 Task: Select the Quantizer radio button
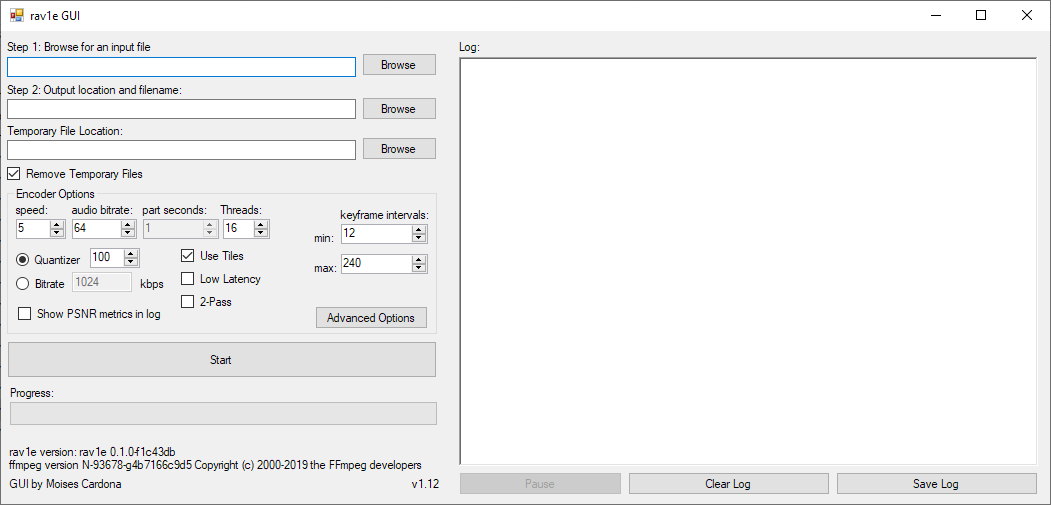tap(23, 260)
